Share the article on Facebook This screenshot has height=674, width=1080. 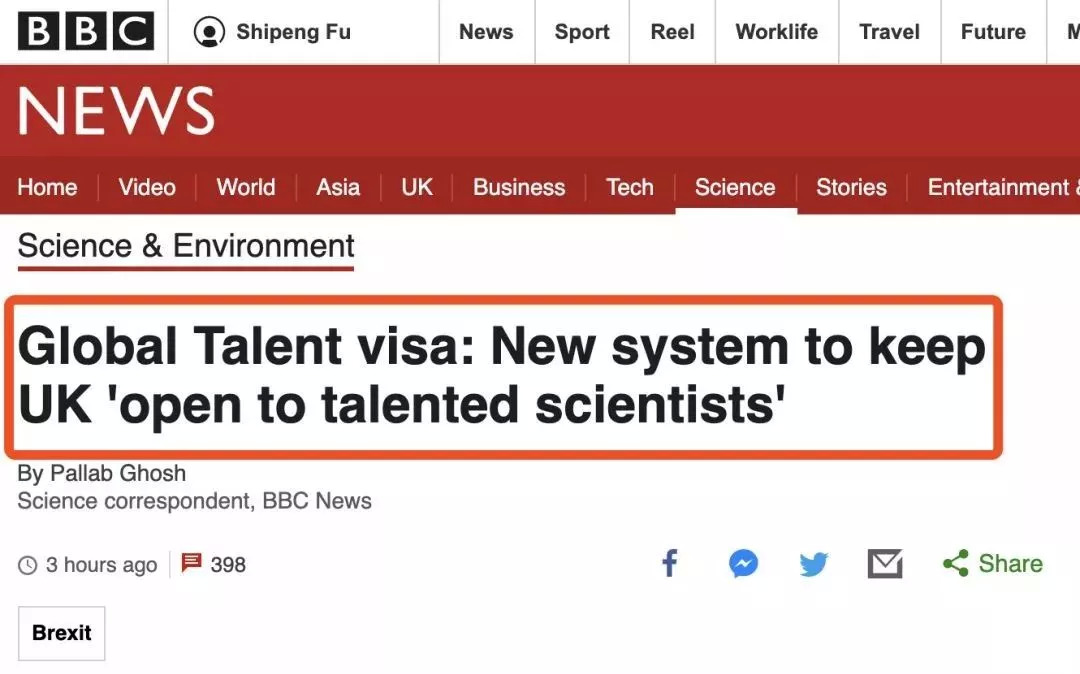coord(670,563)
